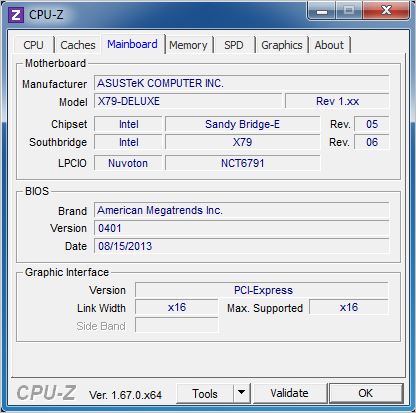The image size is (416, 413).
Task: Close the CPU-Z window
Action: pyautogui.click(x=386, y=11)
